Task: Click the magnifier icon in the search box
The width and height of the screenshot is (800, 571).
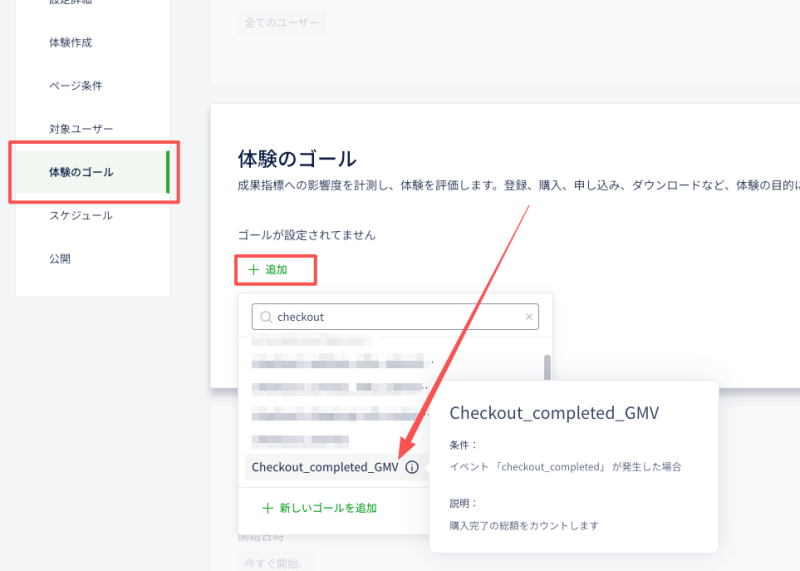Action: click(265, 317)
